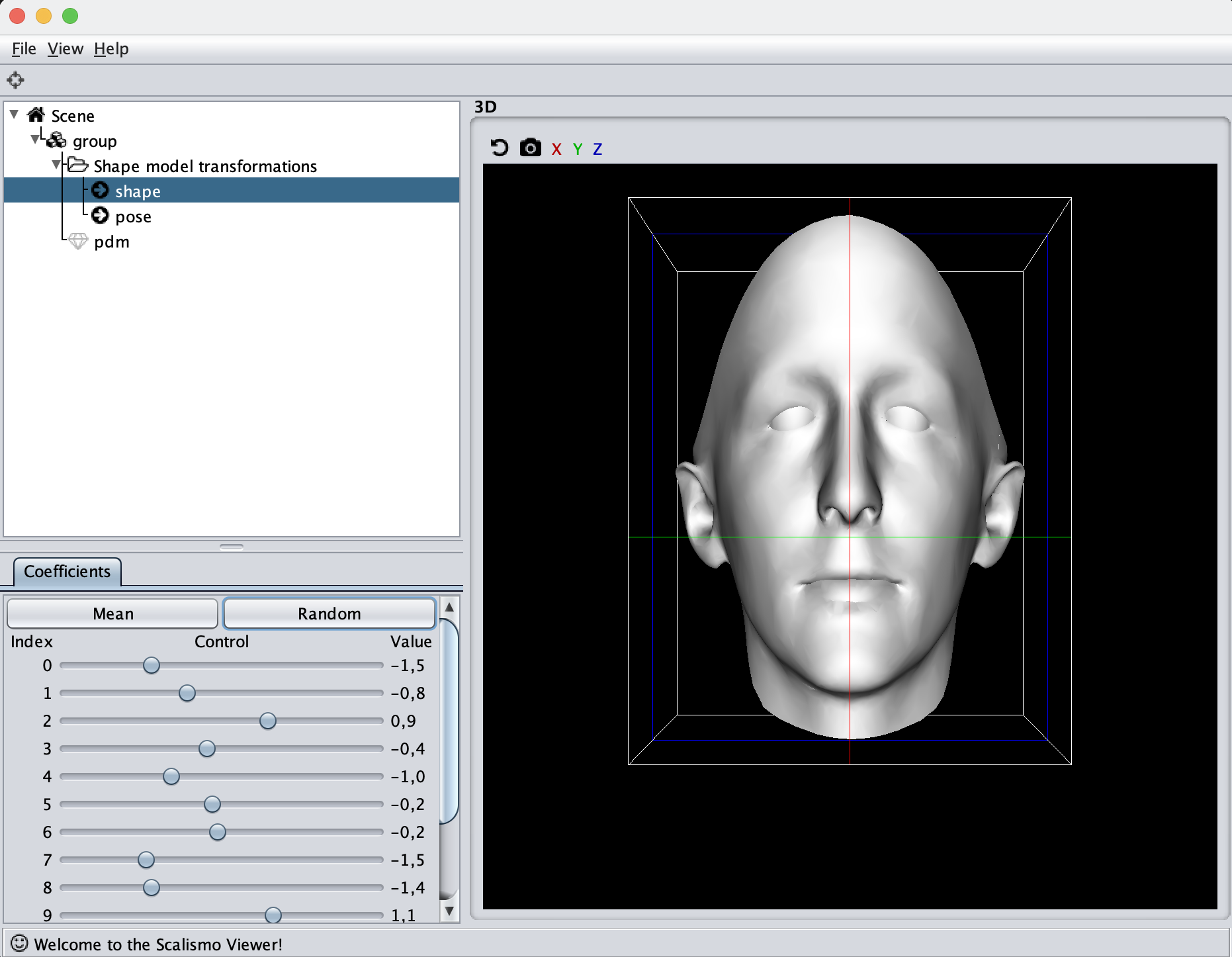Click the slider handle for index 9
Screen dimensions: 1232x957
tap(273, 915)
